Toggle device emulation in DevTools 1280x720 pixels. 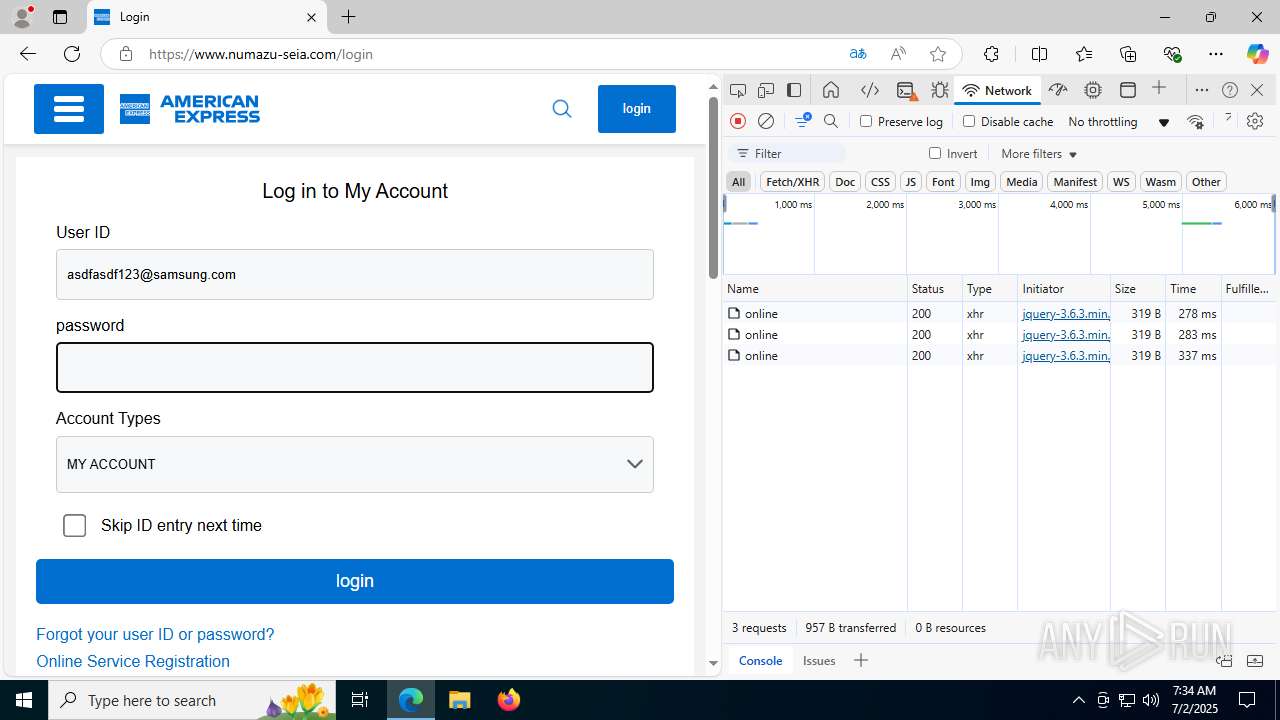(x=766, y=90)
